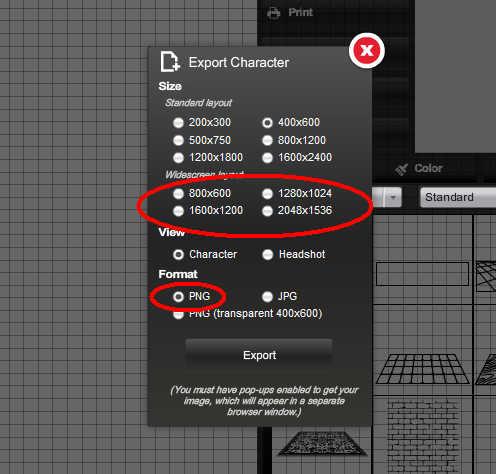The height and width of the screenshot is (474, 496).
Task: Click the Color paintbrush icon
Action: pos(402,169)
